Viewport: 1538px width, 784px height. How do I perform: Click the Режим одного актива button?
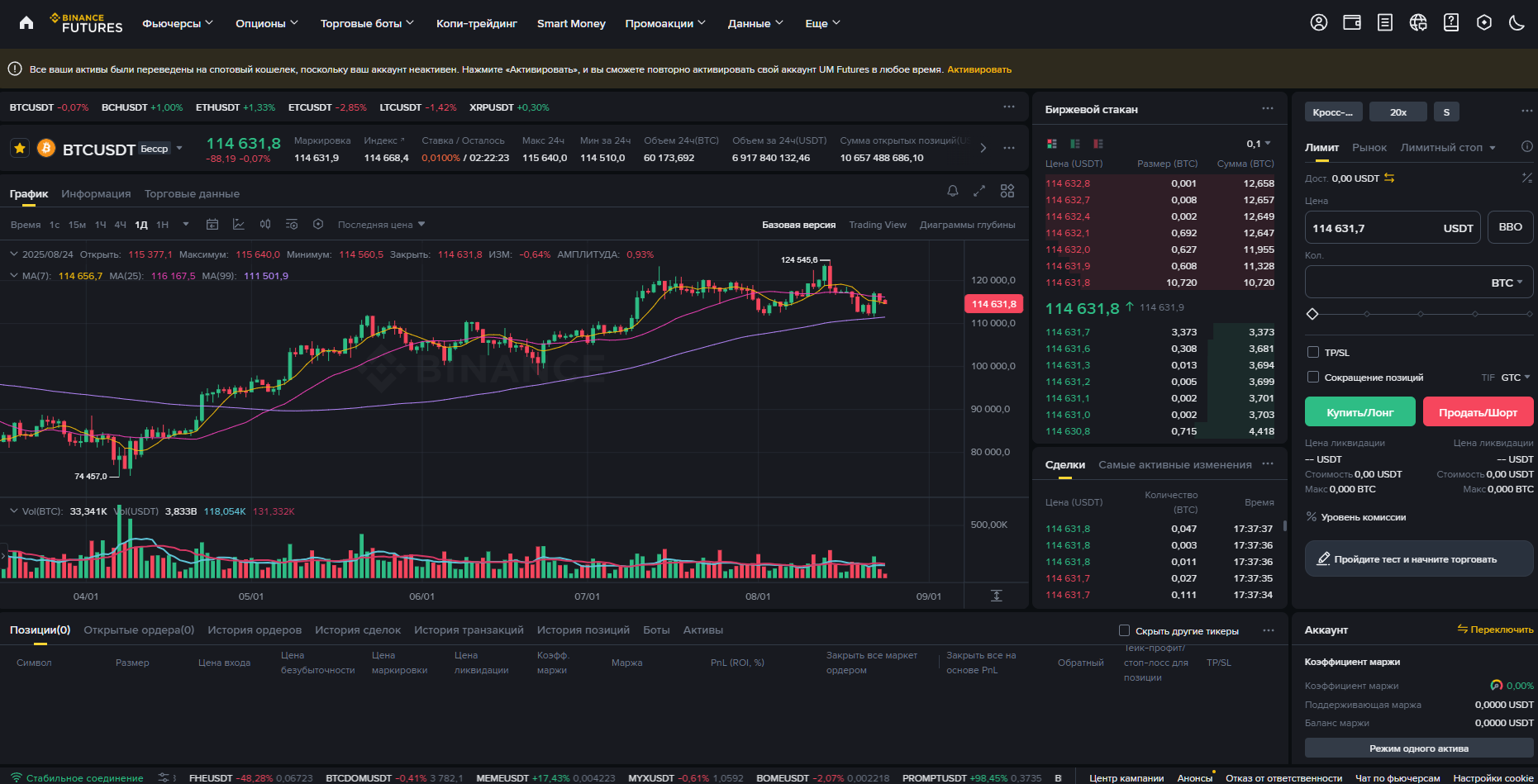pos(1418,748)
